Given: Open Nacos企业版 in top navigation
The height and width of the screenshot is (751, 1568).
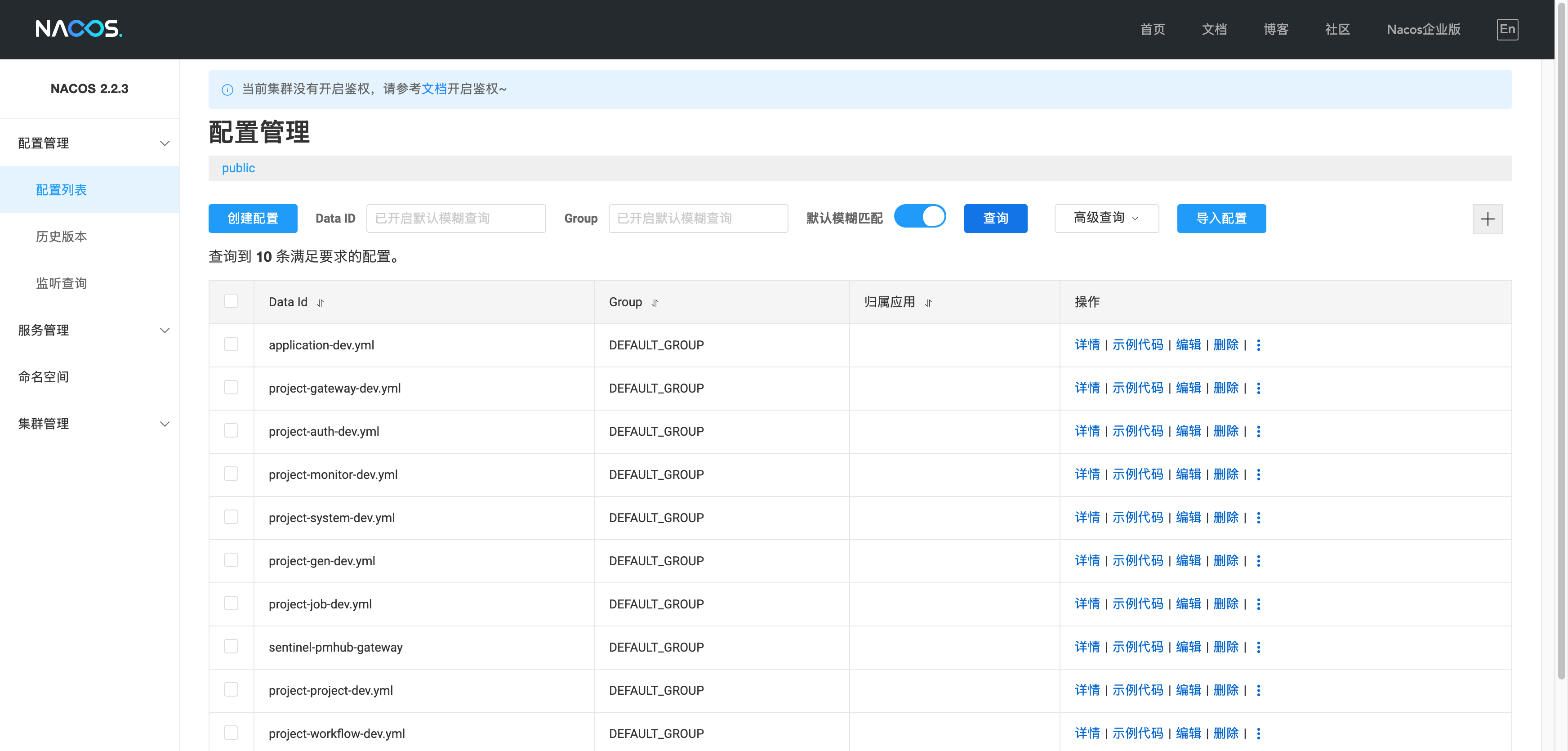Looking at the screenshot, I should click(1423, 29).
